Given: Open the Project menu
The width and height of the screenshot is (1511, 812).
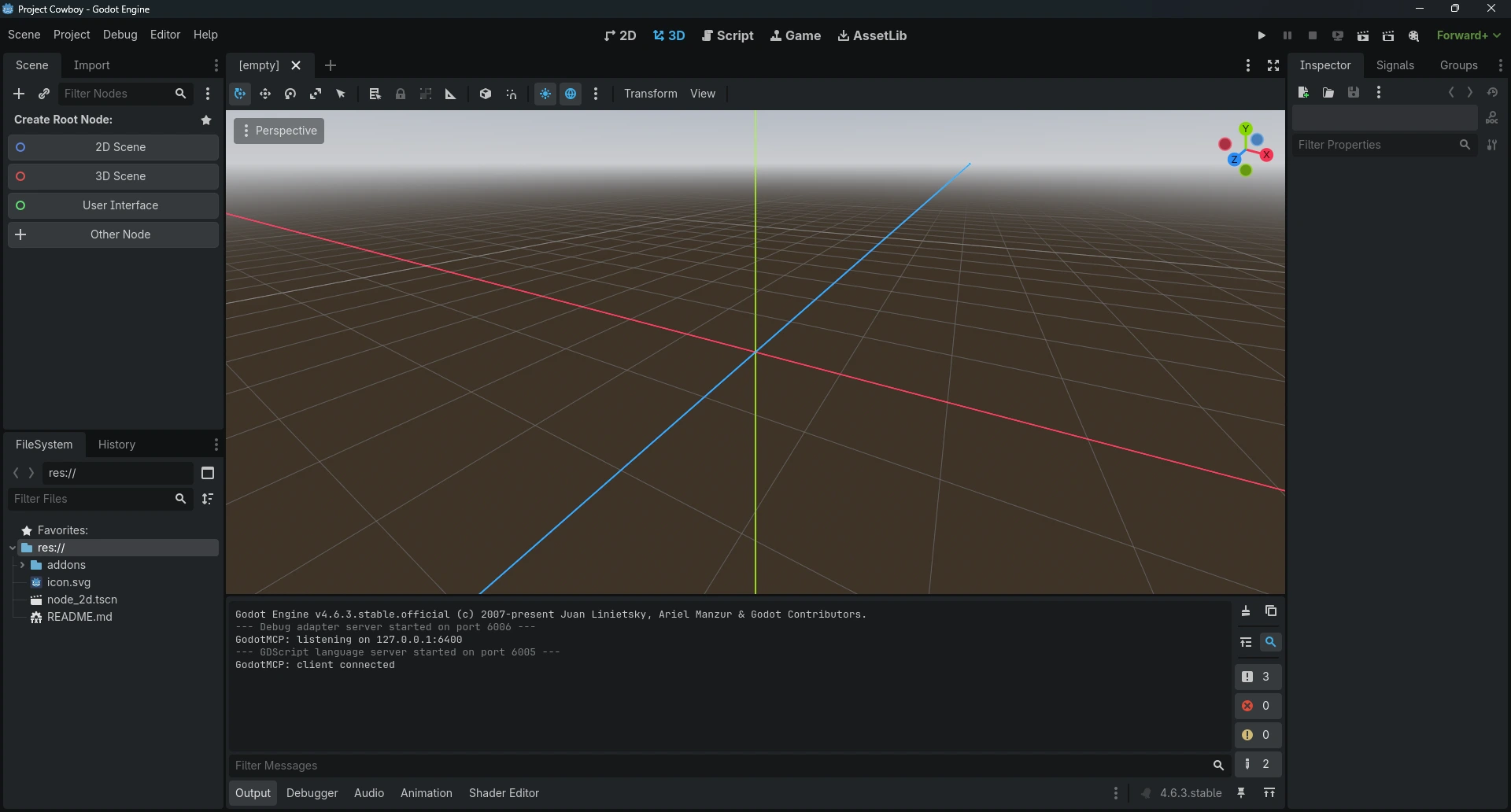Looking at the screenshot, I should 72,35.
